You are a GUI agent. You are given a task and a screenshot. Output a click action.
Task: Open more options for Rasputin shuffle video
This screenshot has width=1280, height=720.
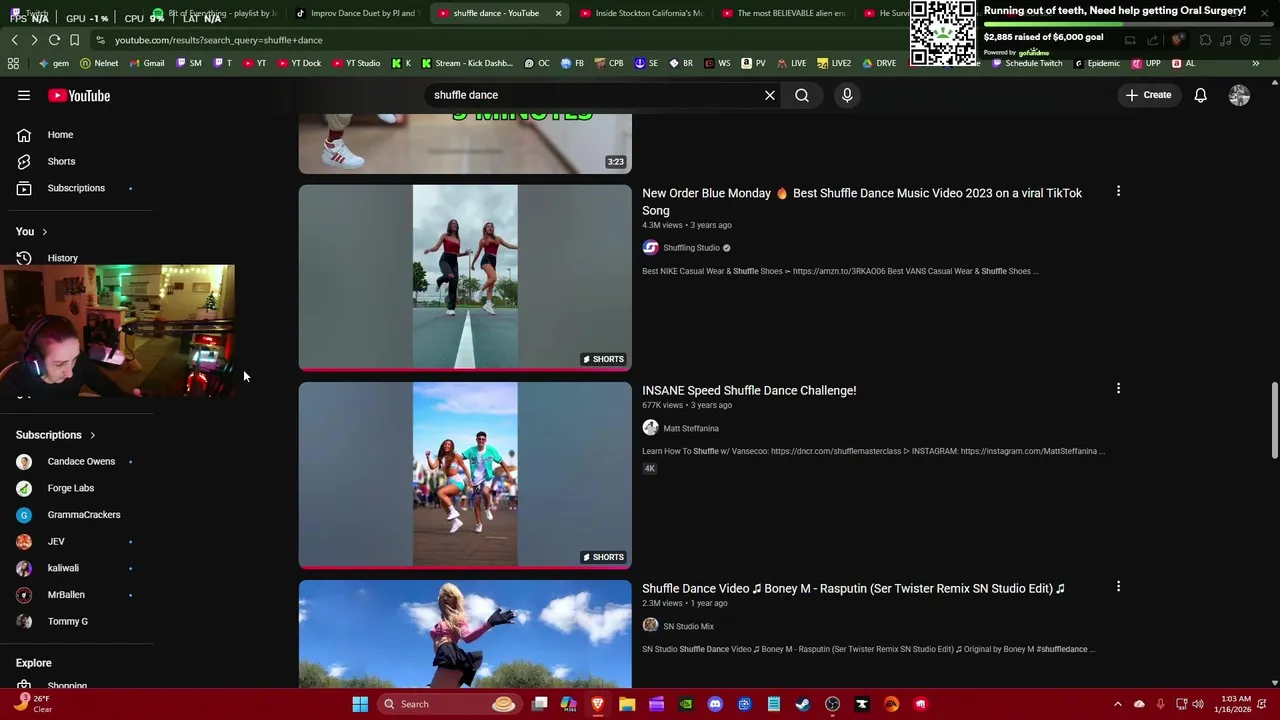[1118, 587]
